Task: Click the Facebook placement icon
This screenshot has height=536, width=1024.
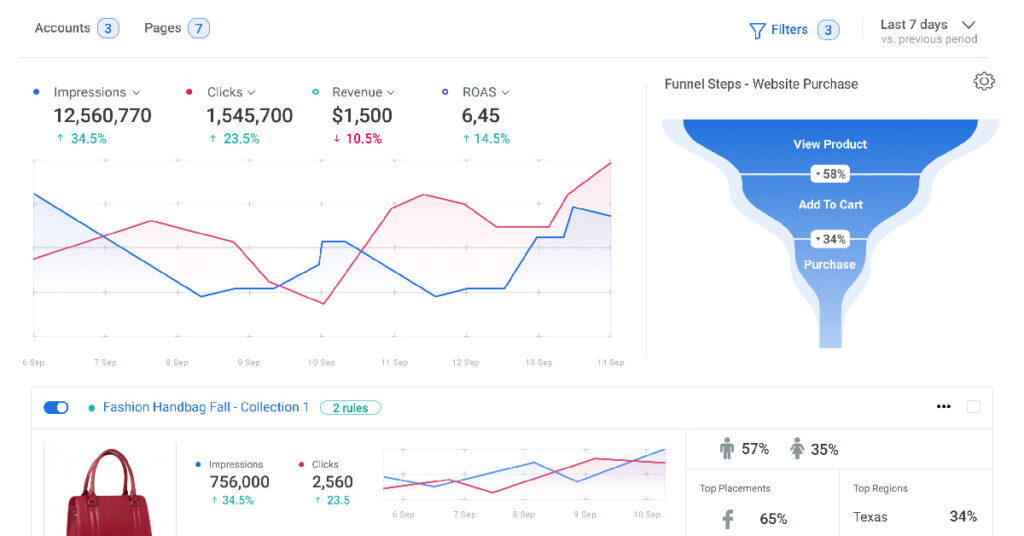Action: pos(728,519)
